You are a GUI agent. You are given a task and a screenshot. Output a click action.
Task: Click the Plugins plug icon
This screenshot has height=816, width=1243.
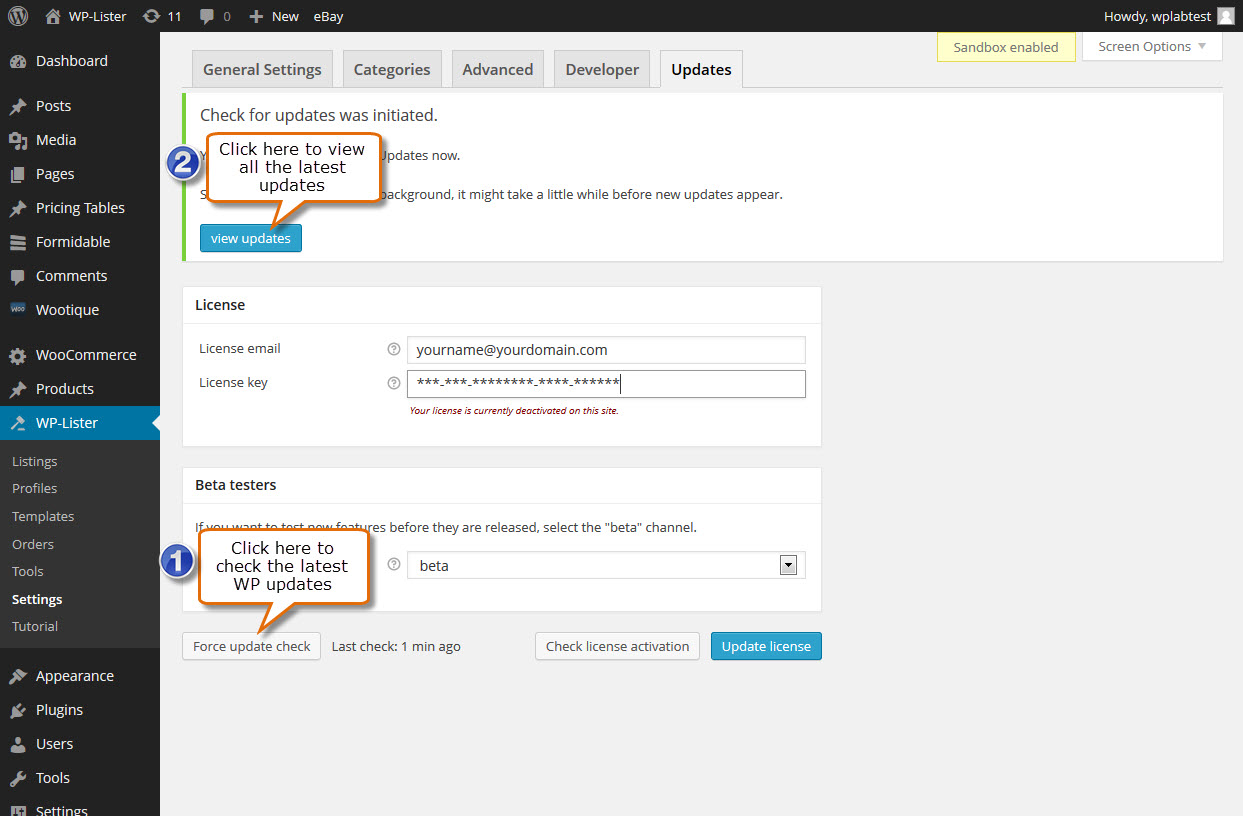(x=18, y=710)
